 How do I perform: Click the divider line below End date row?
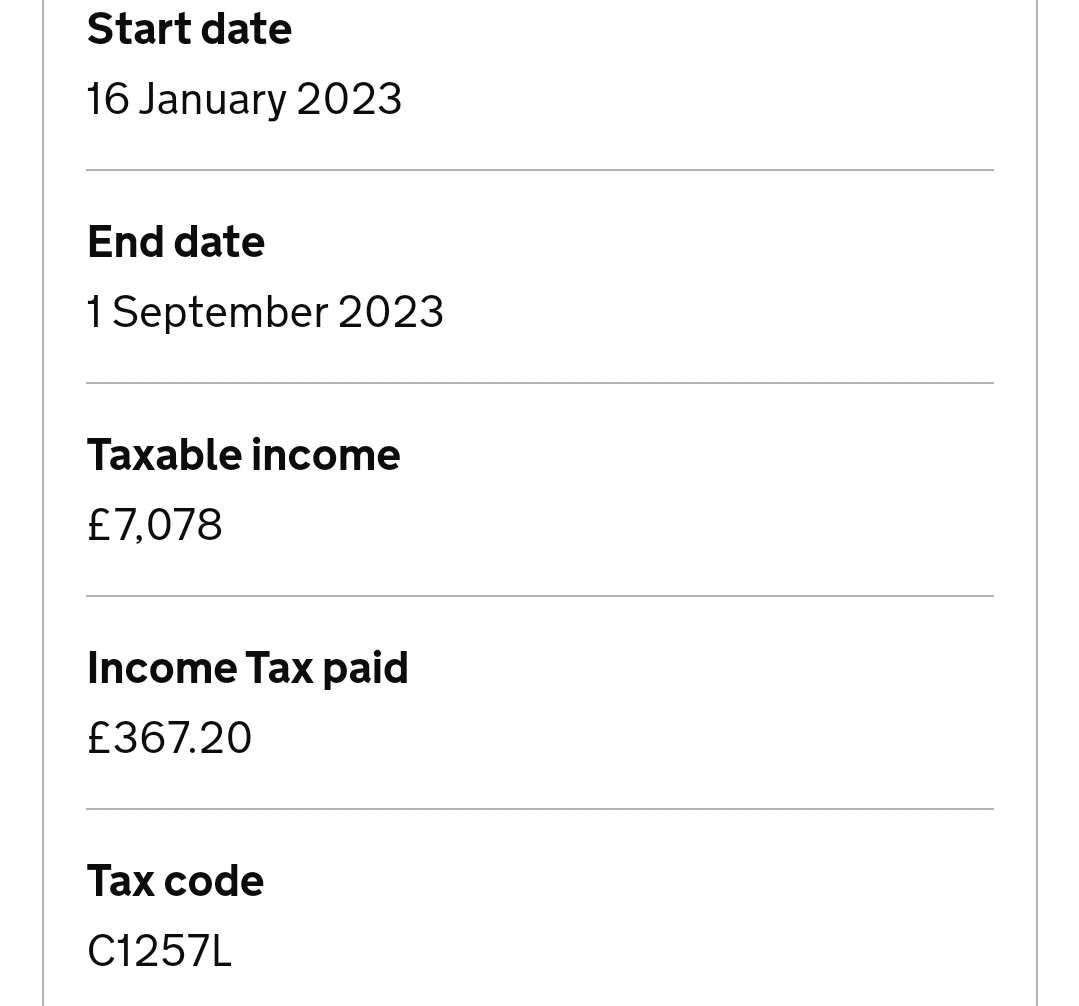[540, 383]
